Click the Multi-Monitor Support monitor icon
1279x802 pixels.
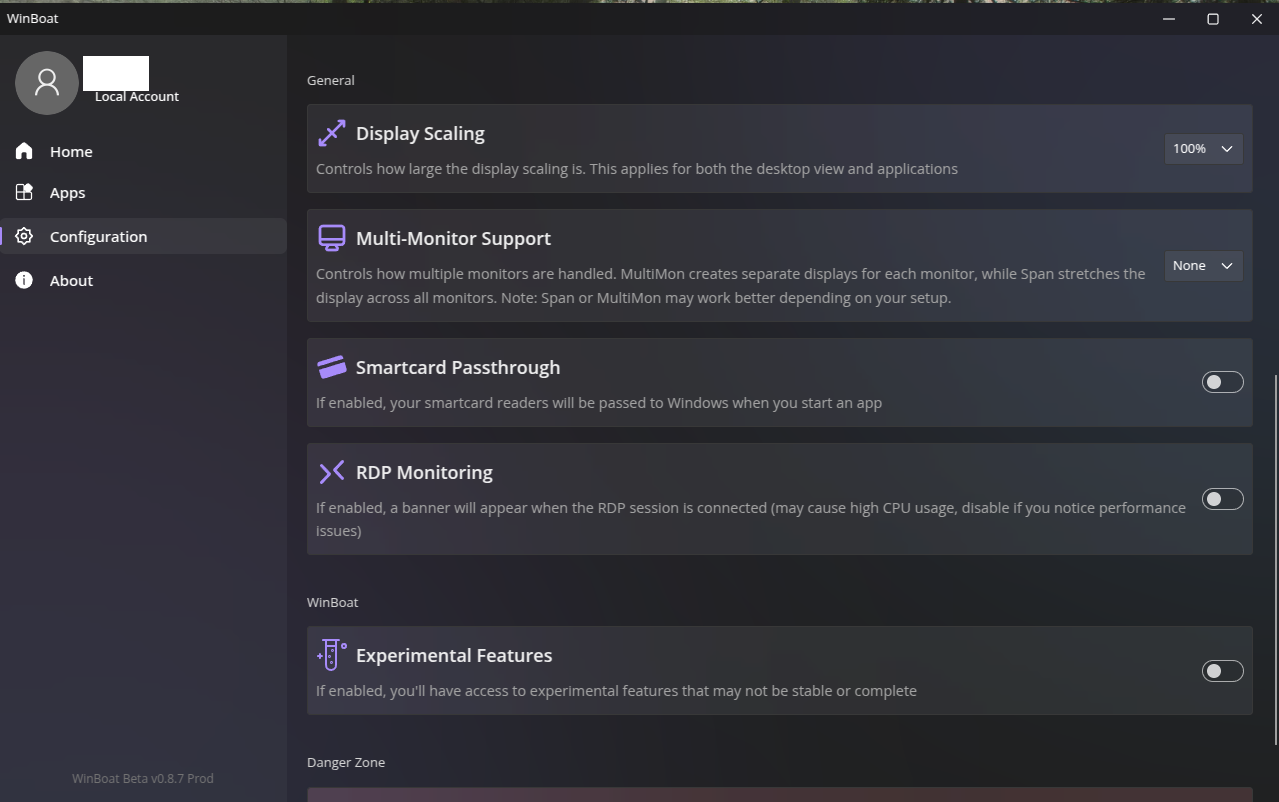331,238
